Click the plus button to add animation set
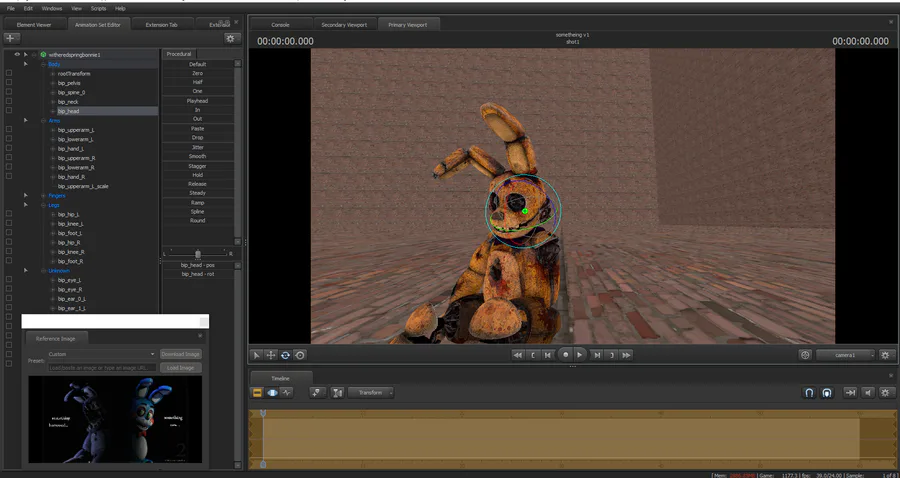Image resolution: width=900 pixels, height=478 pixels. tap(12, 38)
